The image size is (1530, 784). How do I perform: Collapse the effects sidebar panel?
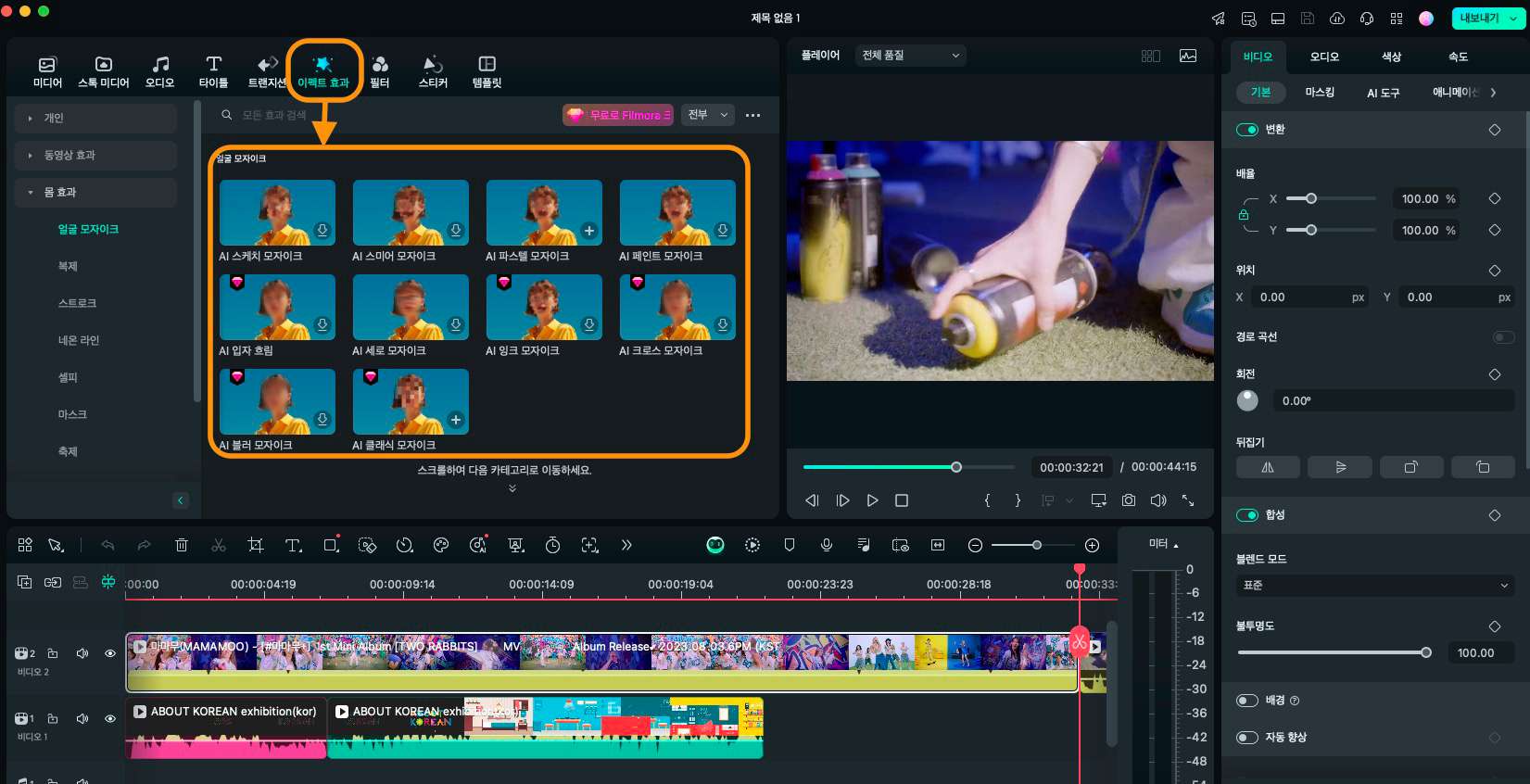tap(181, 500)
